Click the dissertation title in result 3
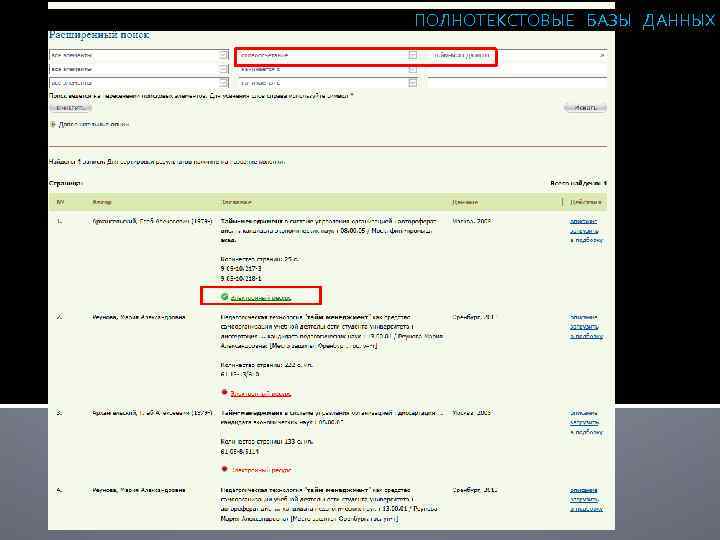This screenshot has height=540, width=720. click(332, 417)
